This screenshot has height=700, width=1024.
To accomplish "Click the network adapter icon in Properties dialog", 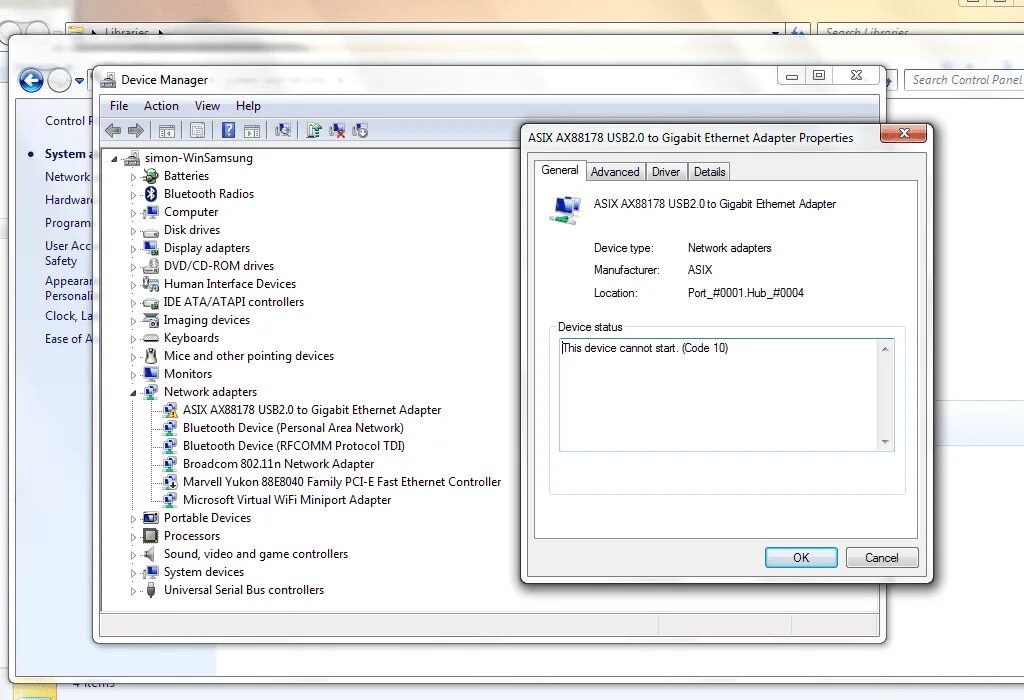I will pos(566,210).
